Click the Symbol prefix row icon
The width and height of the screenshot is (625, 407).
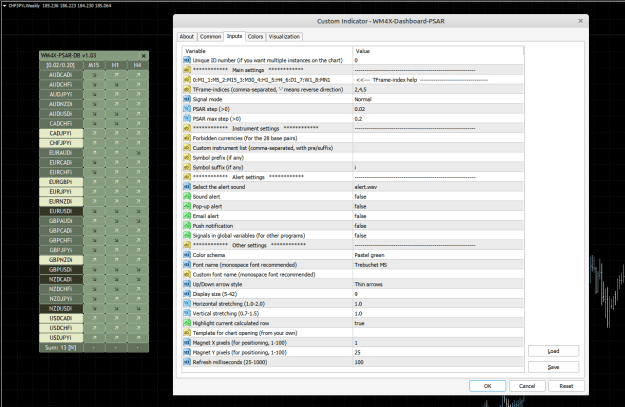pyautogui.click(x=187, y=157)
